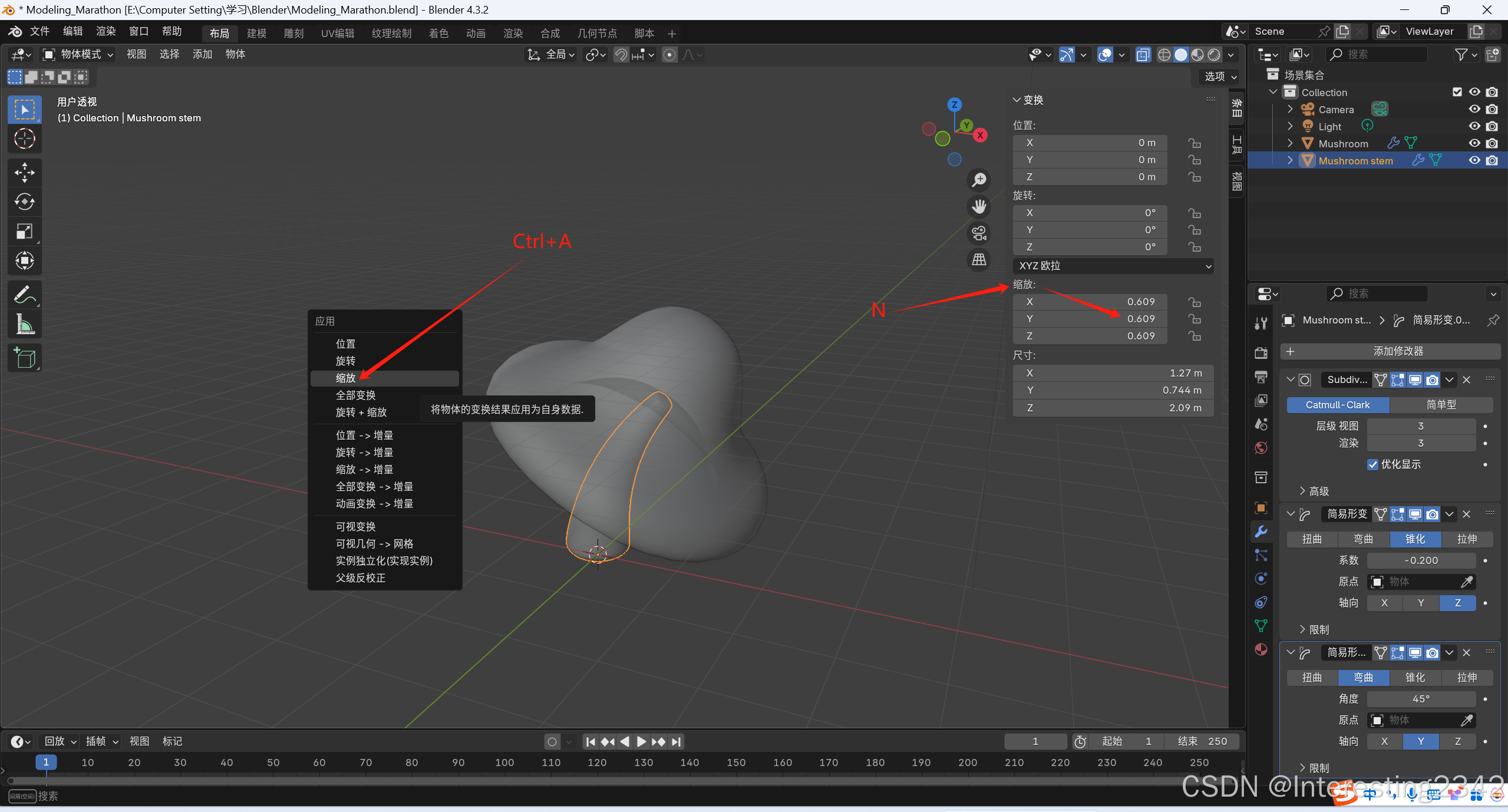Screen dimensions: 1508x812
Task: Open the XYZ 欧拉 rotation mode dropdown
Action: [x=1113, y=266]
